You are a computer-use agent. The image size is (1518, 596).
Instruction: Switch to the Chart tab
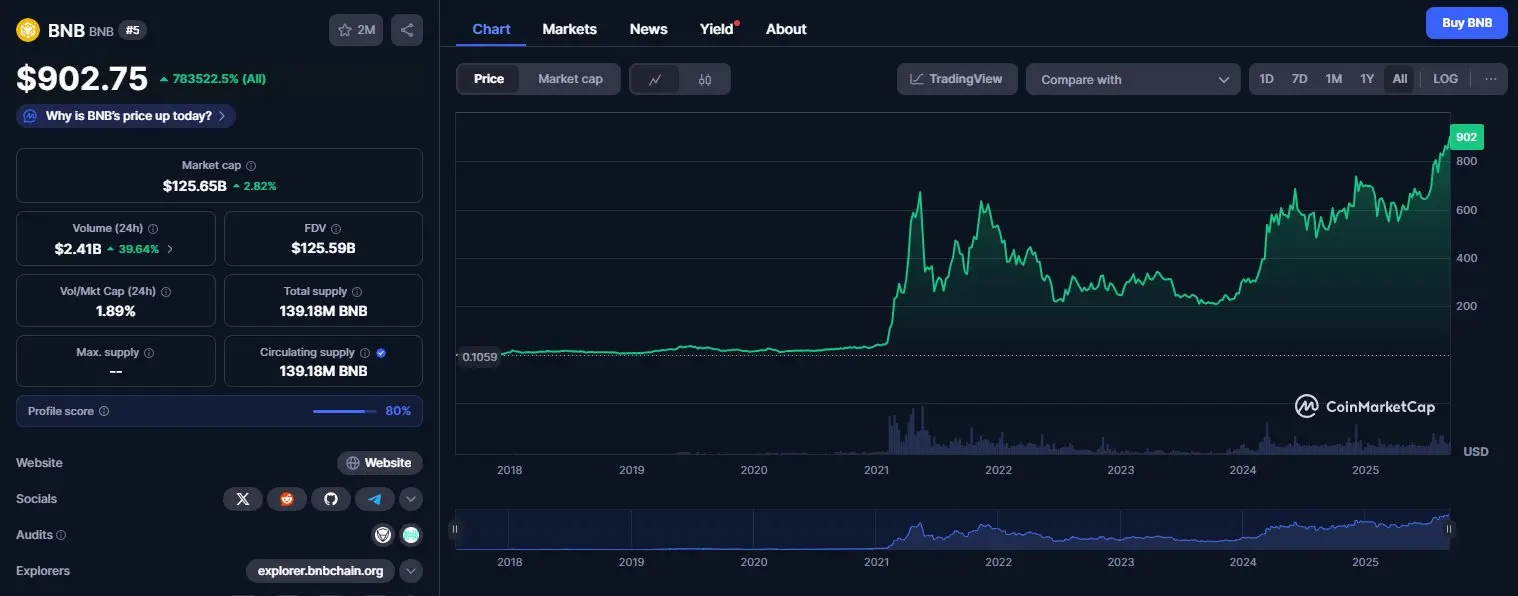(491, 29)
